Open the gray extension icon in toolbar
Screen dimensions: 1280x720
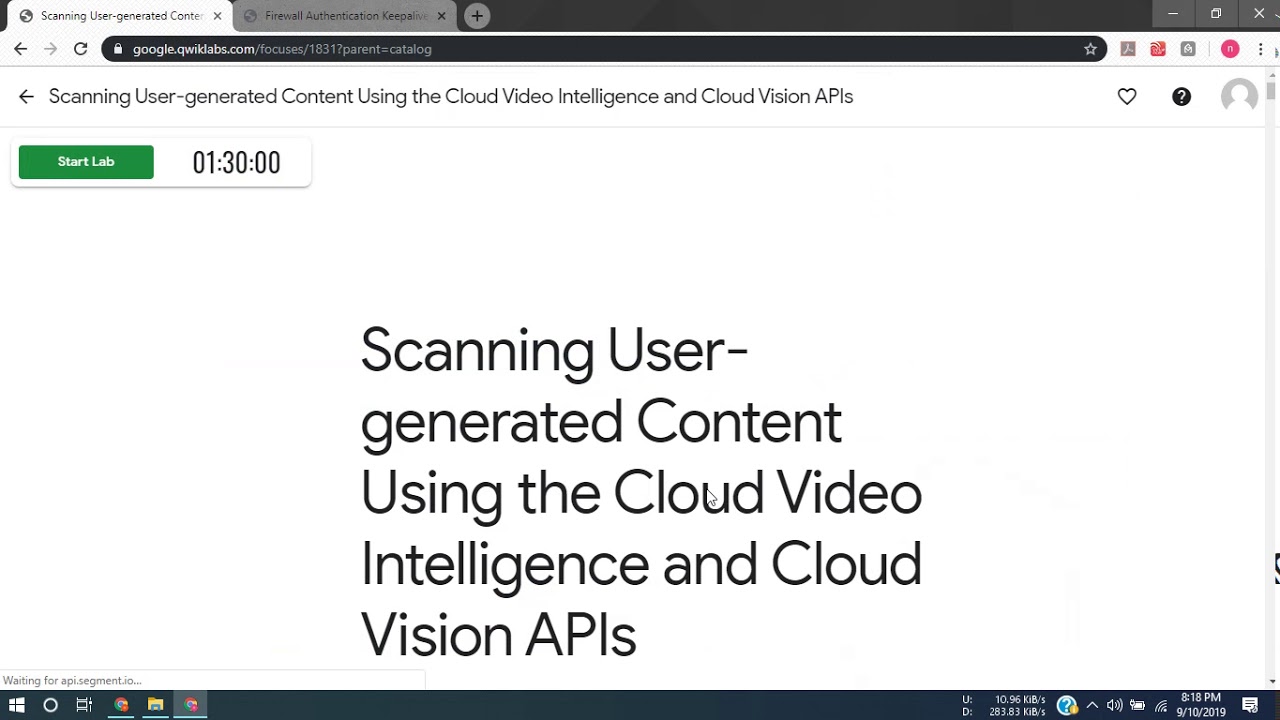[1188, 48]
